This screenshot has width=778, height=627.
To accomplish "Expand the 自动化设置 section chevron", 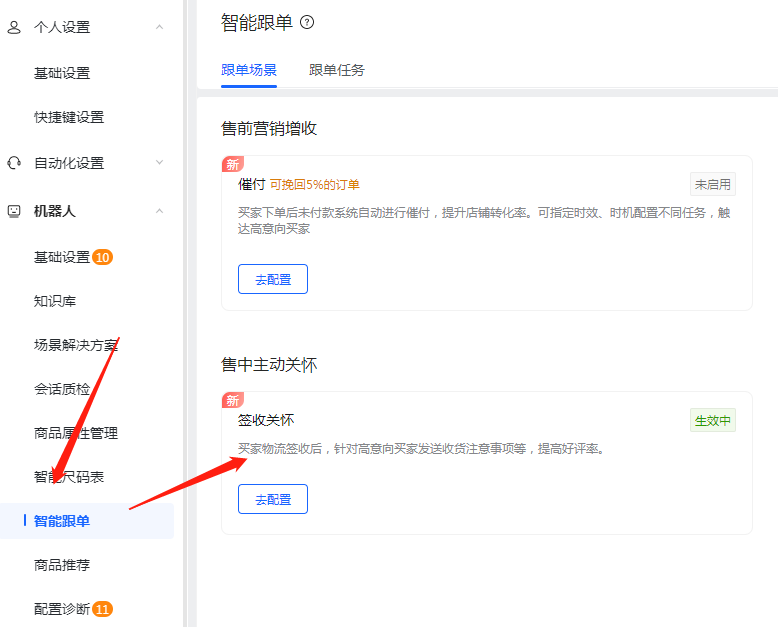I will 159,162.
